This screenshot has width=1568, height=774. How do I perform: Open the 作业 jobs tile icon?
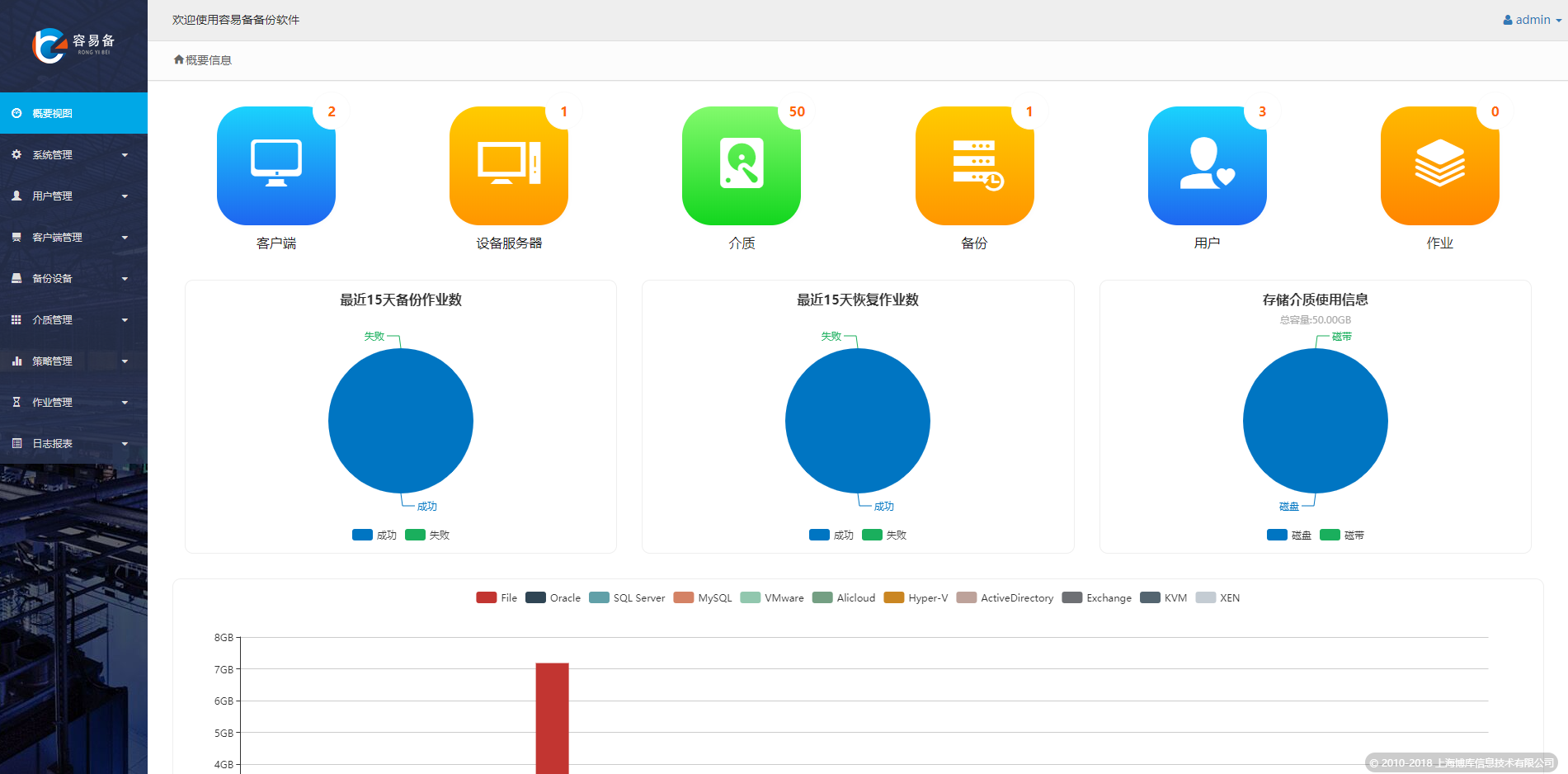click(x=1440, y=165)
